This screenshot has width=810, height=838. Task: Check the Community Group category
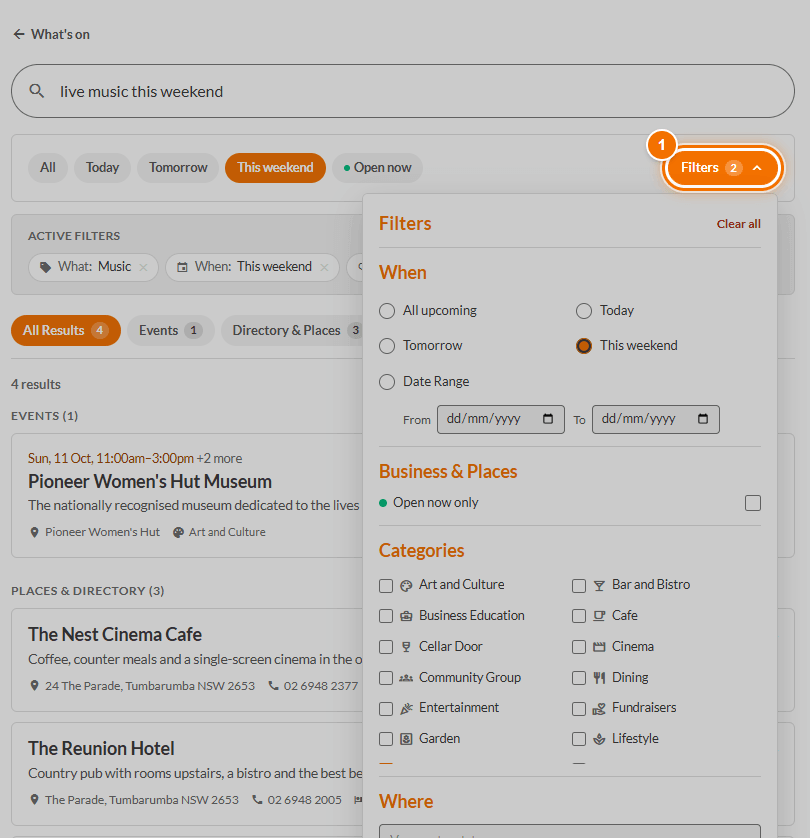click(x=386, y=678)
